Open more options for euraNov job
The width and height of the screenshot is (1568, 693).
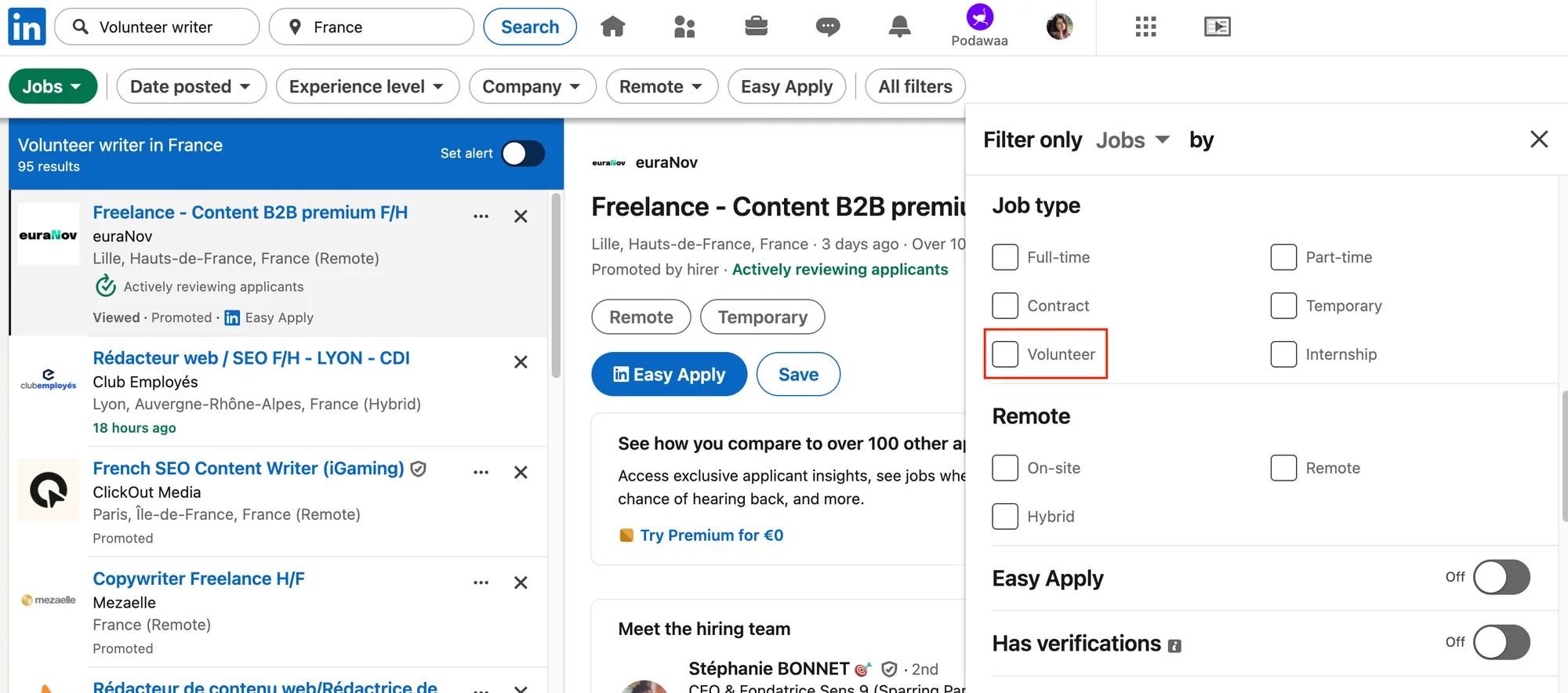[481, 216]
